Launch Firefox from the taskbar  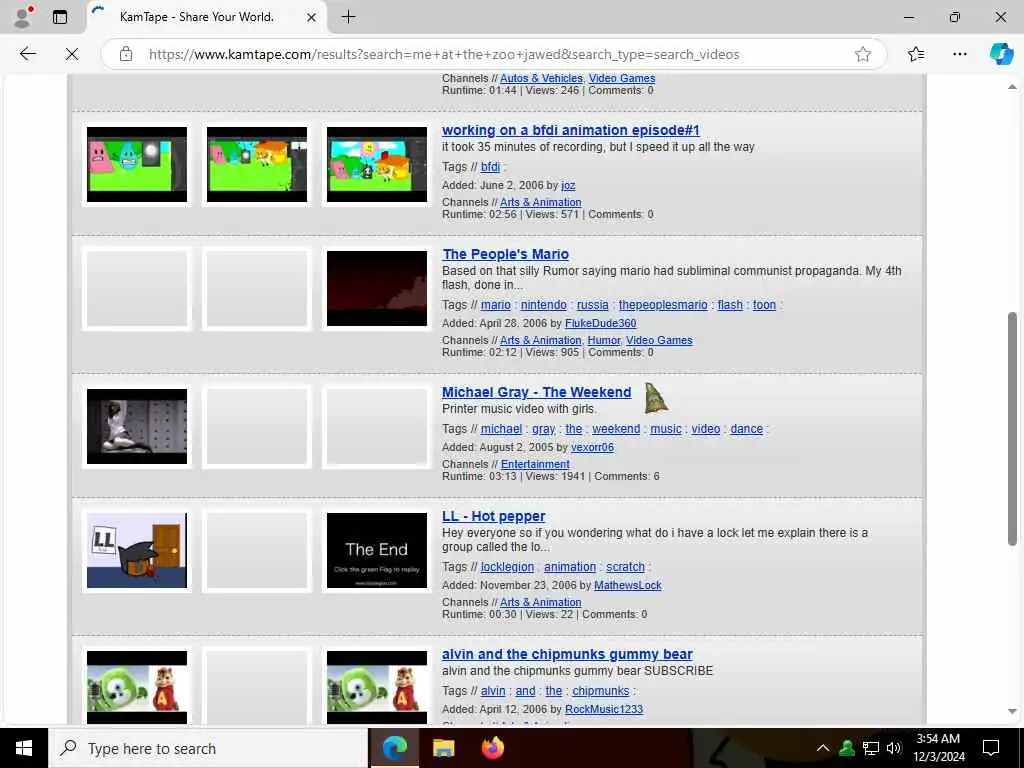click(492, 748)
